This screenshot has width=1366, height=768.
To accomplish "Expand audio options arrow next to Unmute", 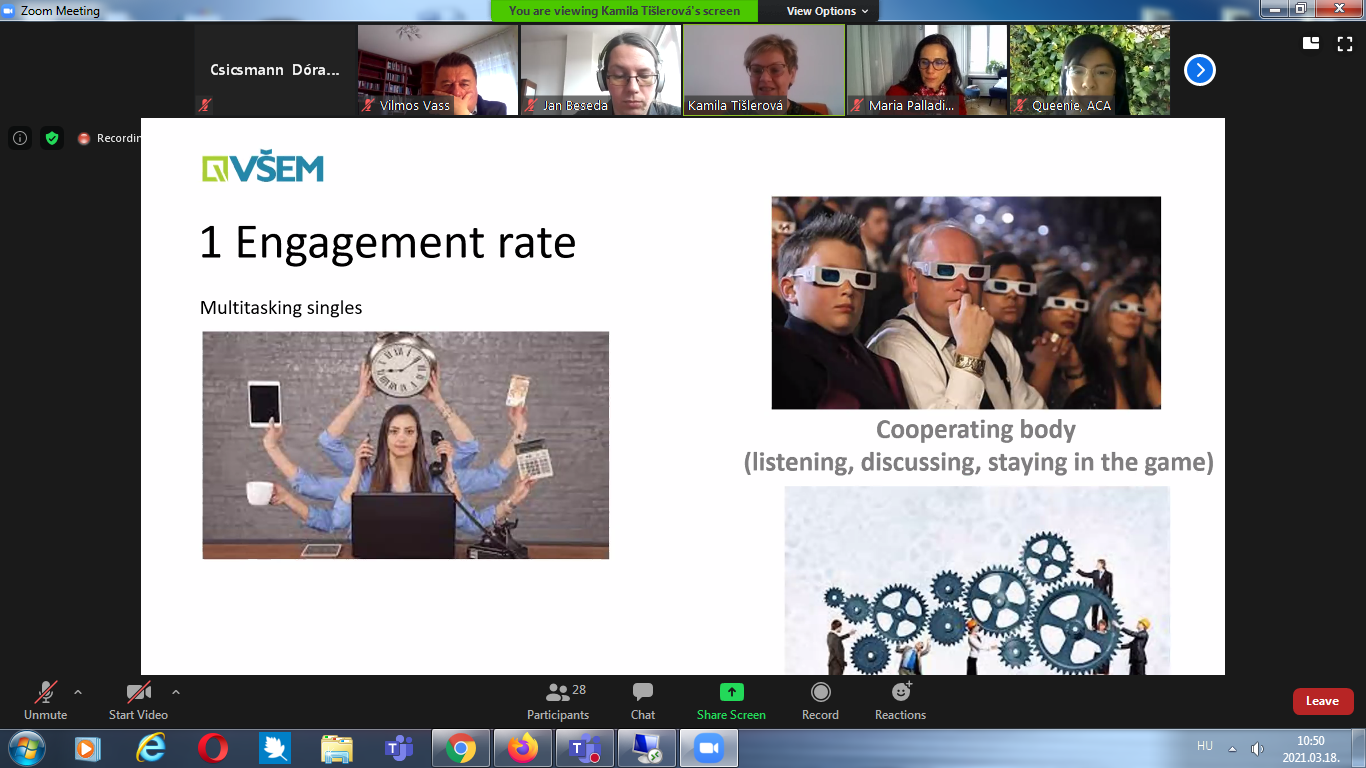I will click(x=78, y=692).
